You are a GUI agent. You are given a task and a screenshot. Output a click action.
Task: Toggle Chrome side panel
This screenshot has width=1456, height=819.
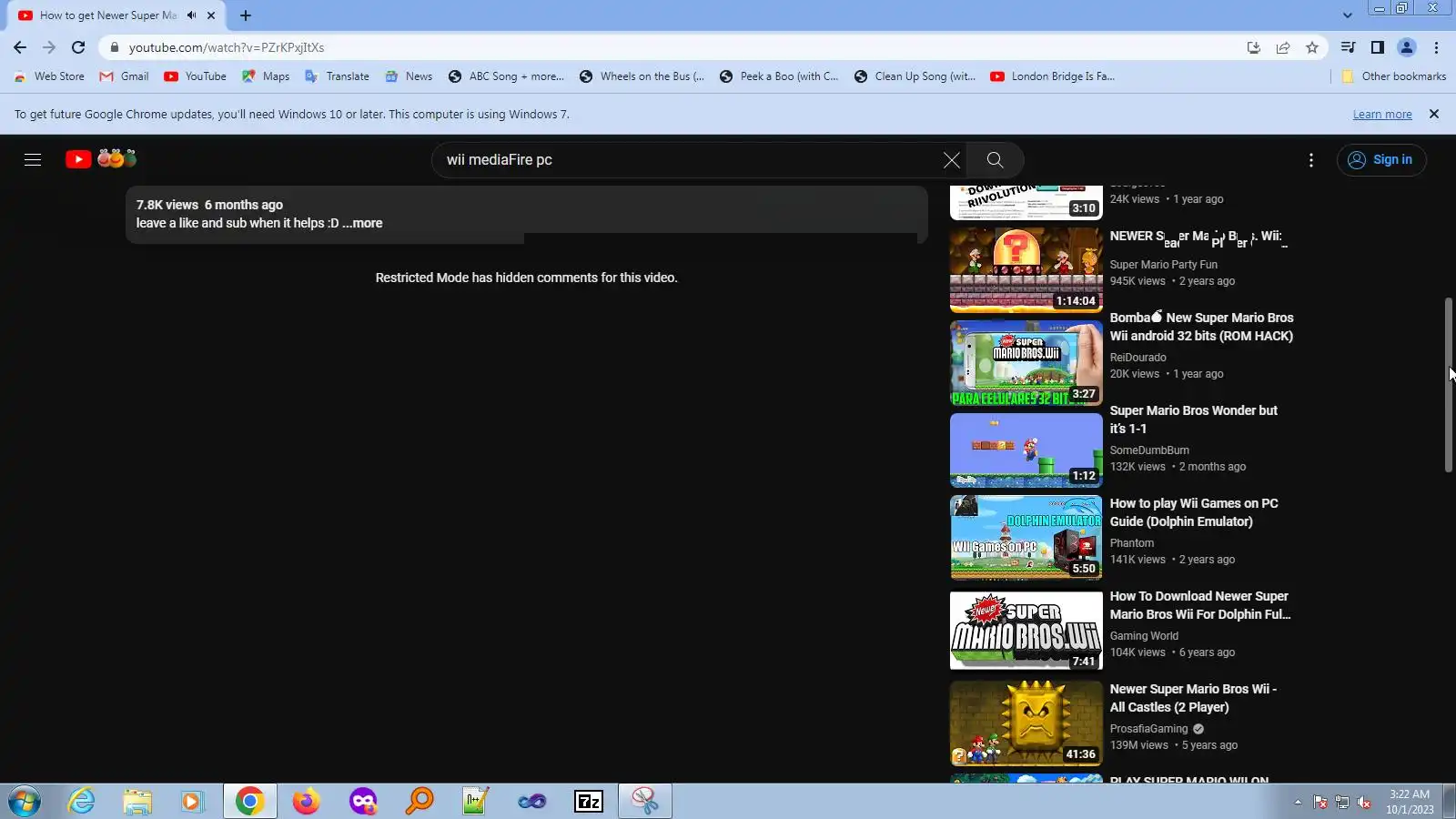click(x=1378, y=47)
